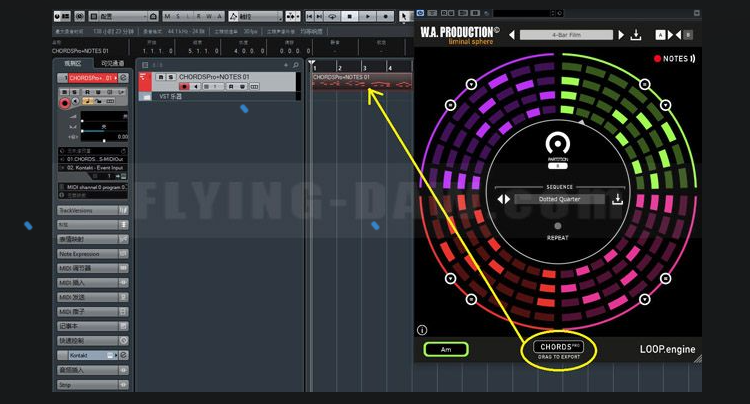
Task: Switch sequence with the double-arrow icon
Action: [504, 199]
